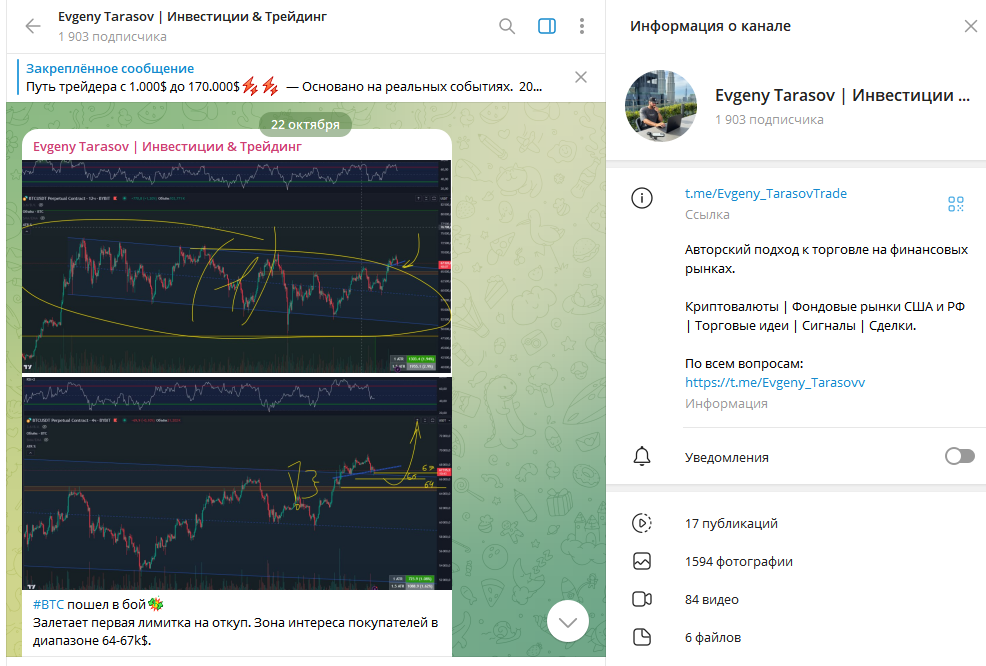Open the three-dot more options menu
The height and width of the screenshot is (666, 986).
[582, 26]
